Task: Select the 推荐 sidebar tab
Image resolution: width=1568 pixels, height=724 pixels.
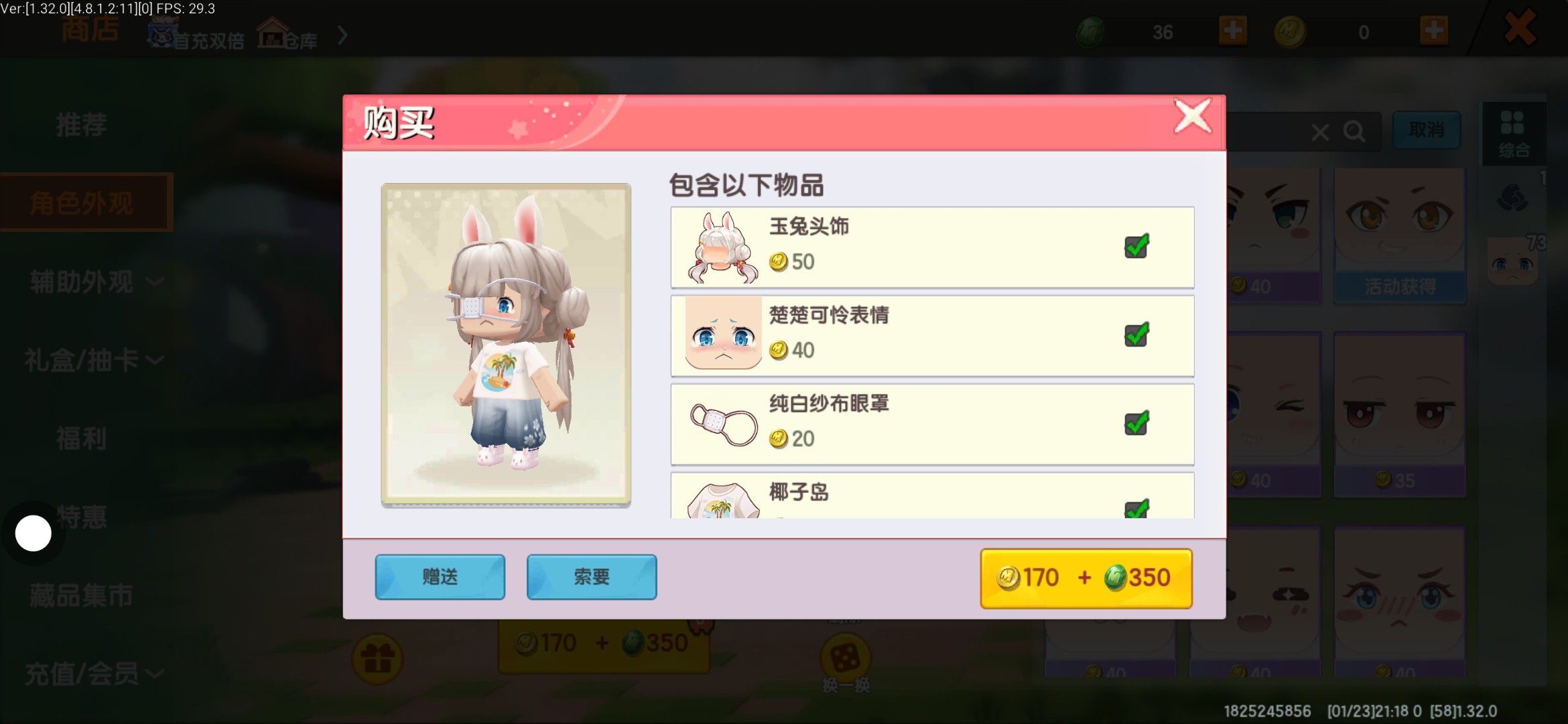Action: 82,125
